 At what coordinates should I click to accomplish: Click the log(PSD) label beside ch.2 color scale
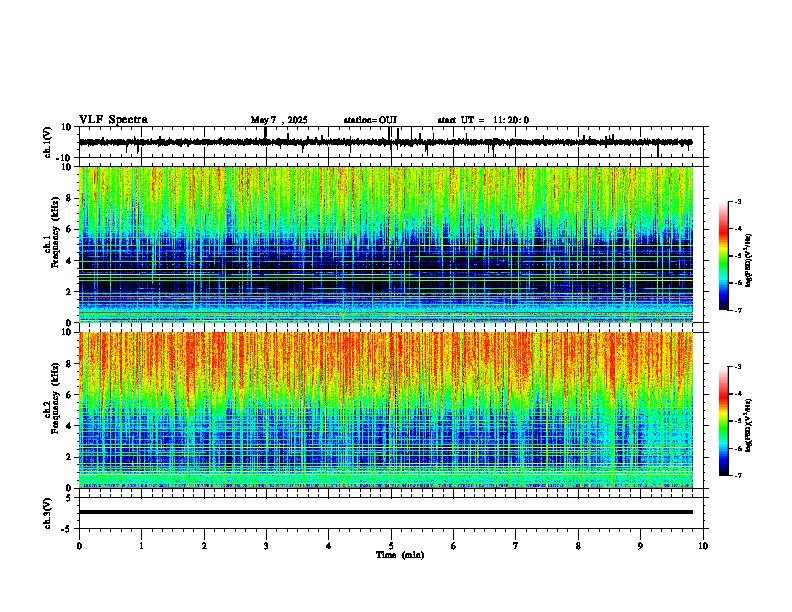[x=749, y=425]
